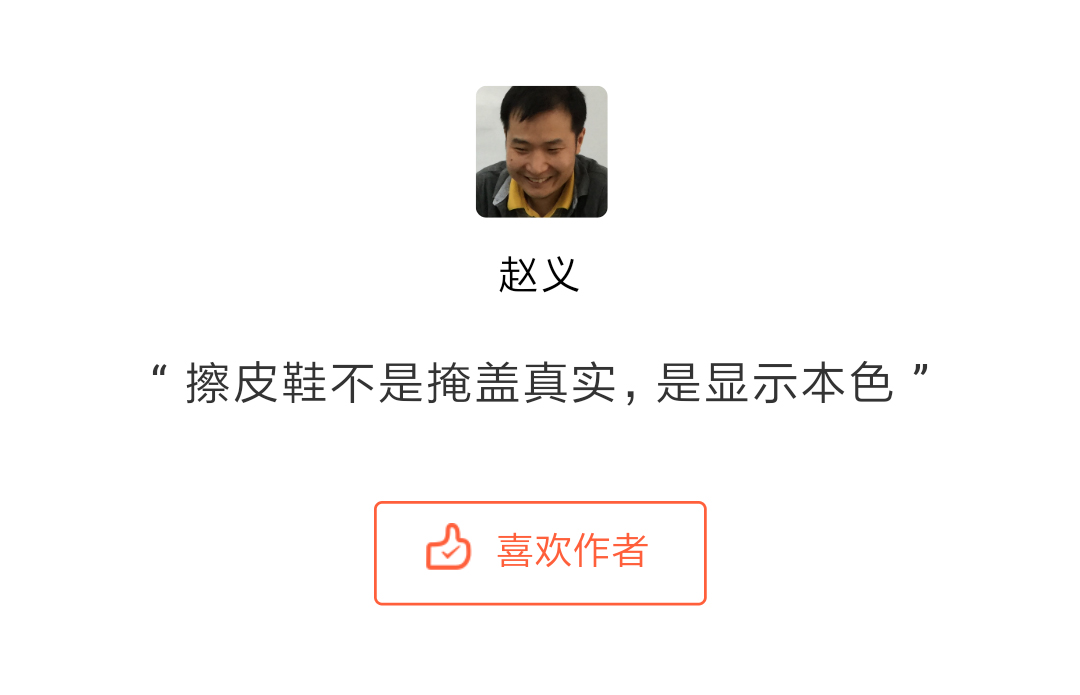Screen dimensions: 1080x695
Task: Click 掩盖真实 in the signature line
Action: [x=521, y=382]
